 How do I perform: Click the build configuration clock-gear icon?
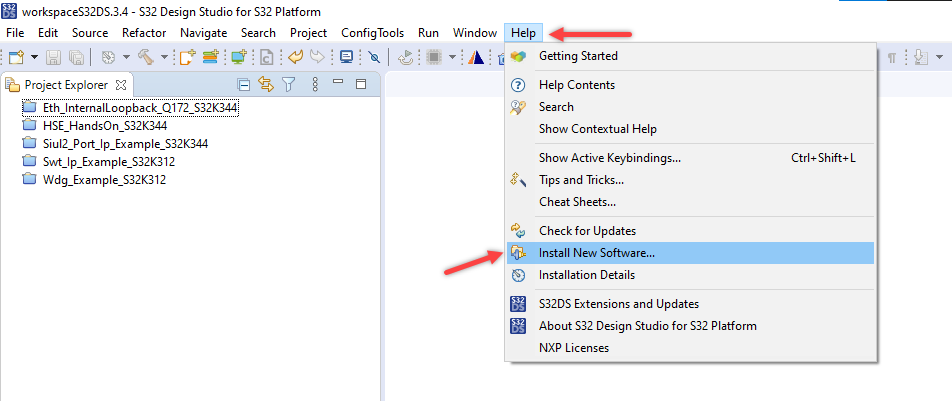pos(108,57)
